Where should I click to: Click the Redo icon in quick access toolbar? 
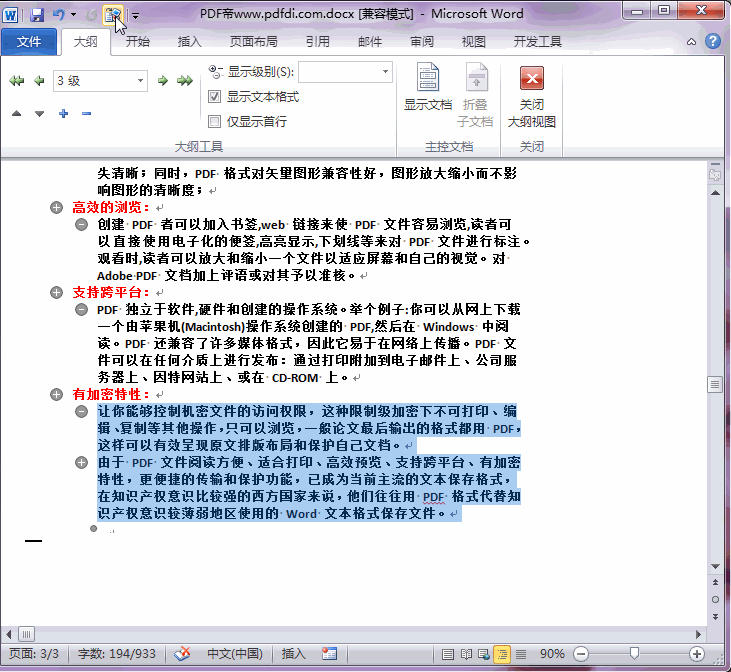tap(91, 15)
